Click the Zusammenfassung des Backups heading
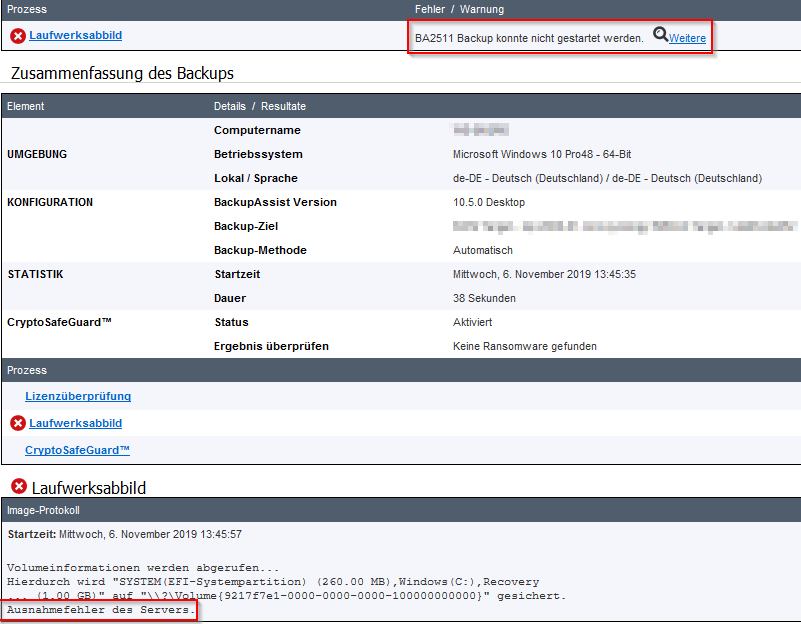This screenshot has height=624, width=801. (122, 74)
